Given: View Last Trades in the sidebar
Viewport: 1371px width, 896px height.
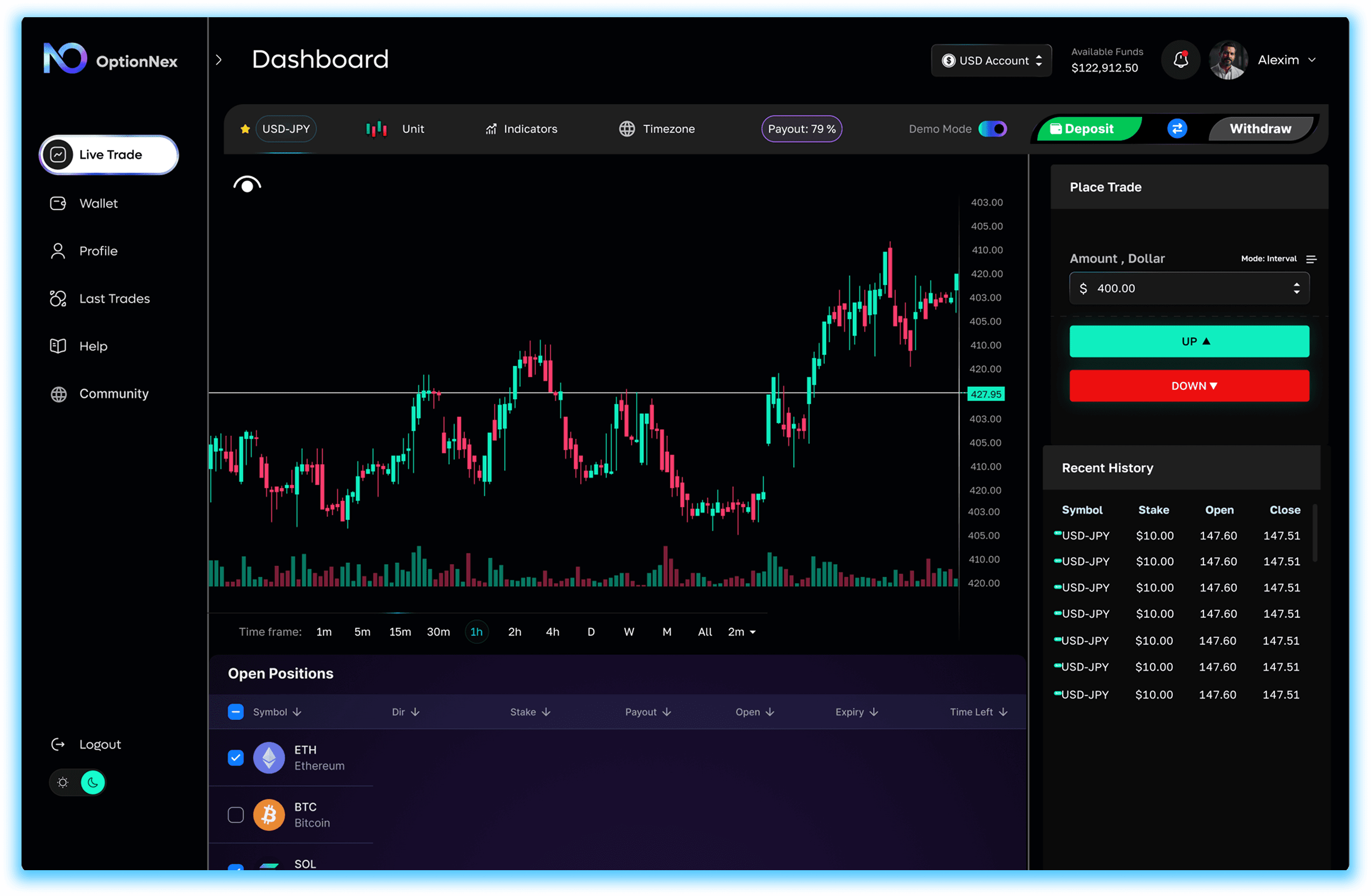Looking at the screenshot, I should pyautogui.click(x=58, y=298).
